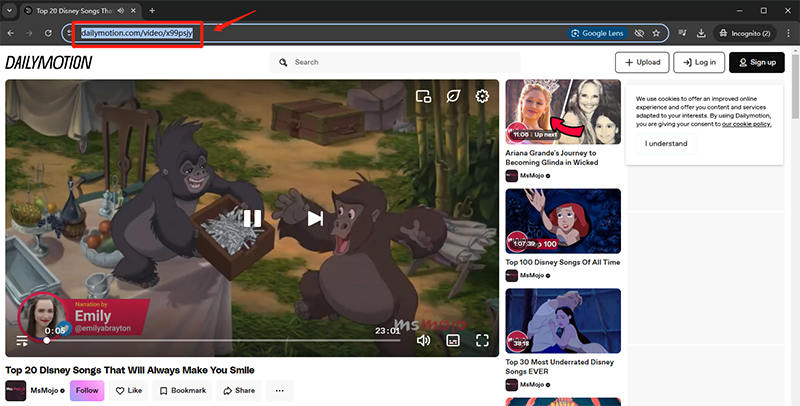Mute the video volume
The image size is (800, 406).
(423, 340)
